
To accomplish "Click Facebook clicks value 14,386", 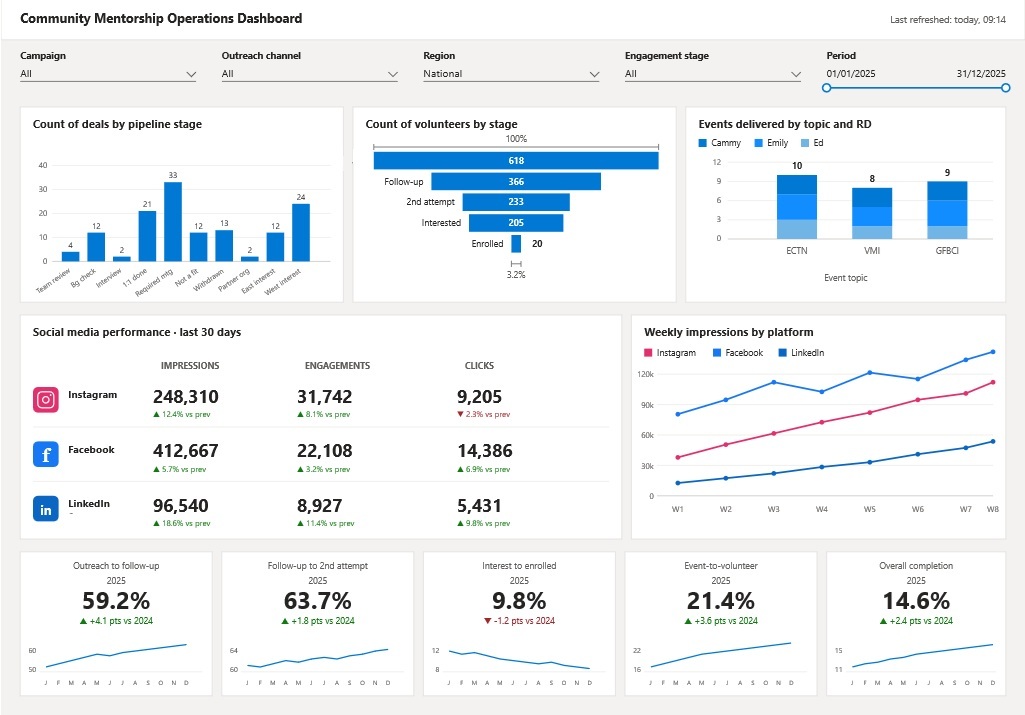I will click(484, 451).
